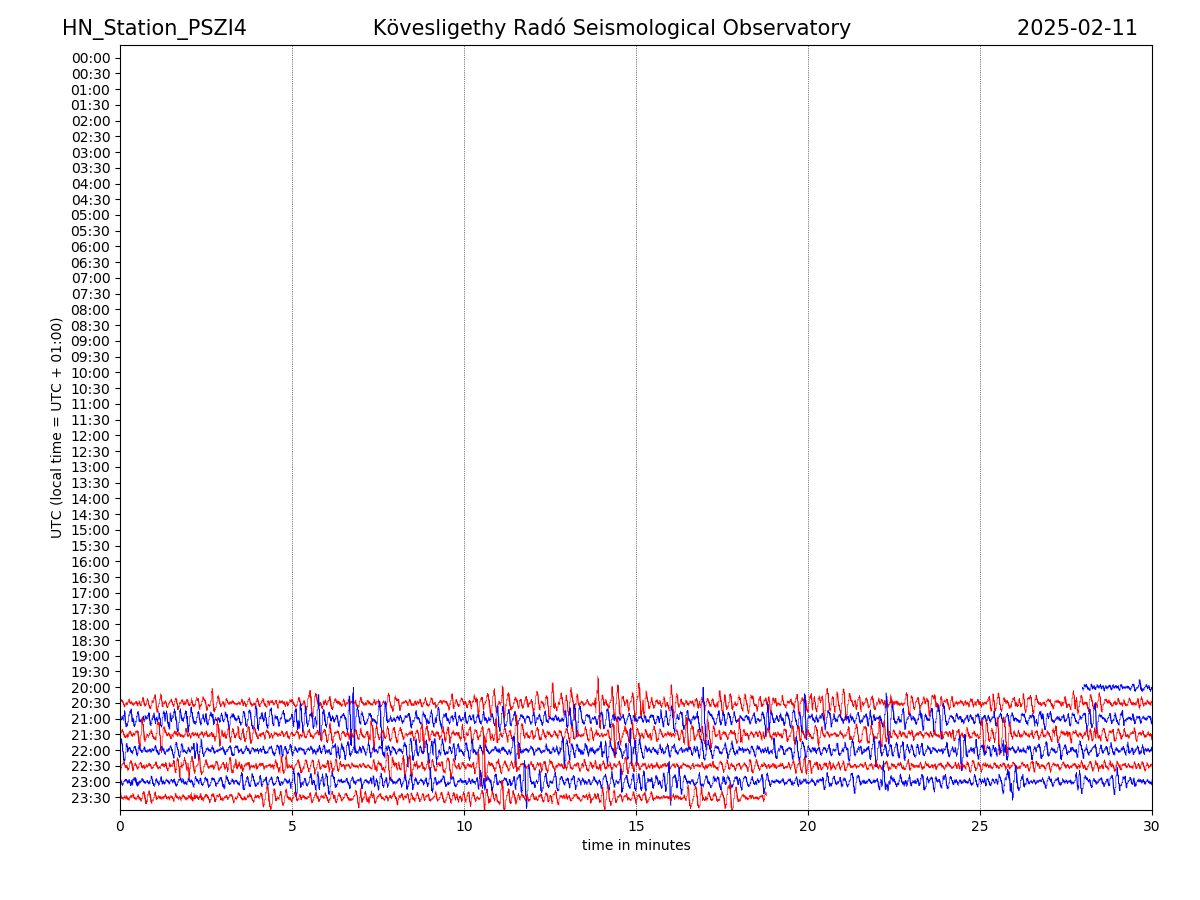Click the Kövesligethy Radó Seismological Observatory title
The image size is (1200, 900).
point(611,29)
